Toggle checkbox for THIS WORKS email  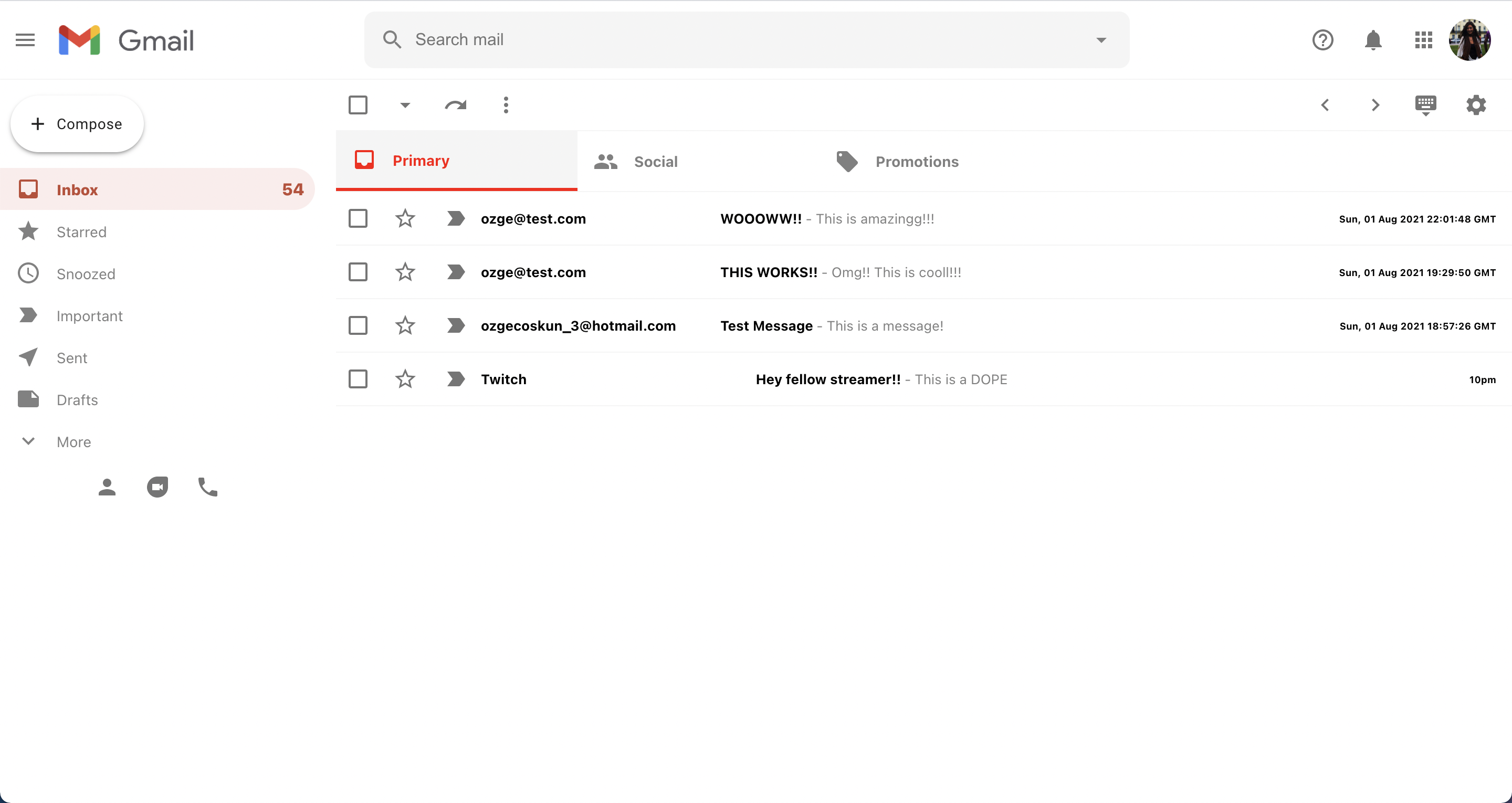(x=357, y=272)
